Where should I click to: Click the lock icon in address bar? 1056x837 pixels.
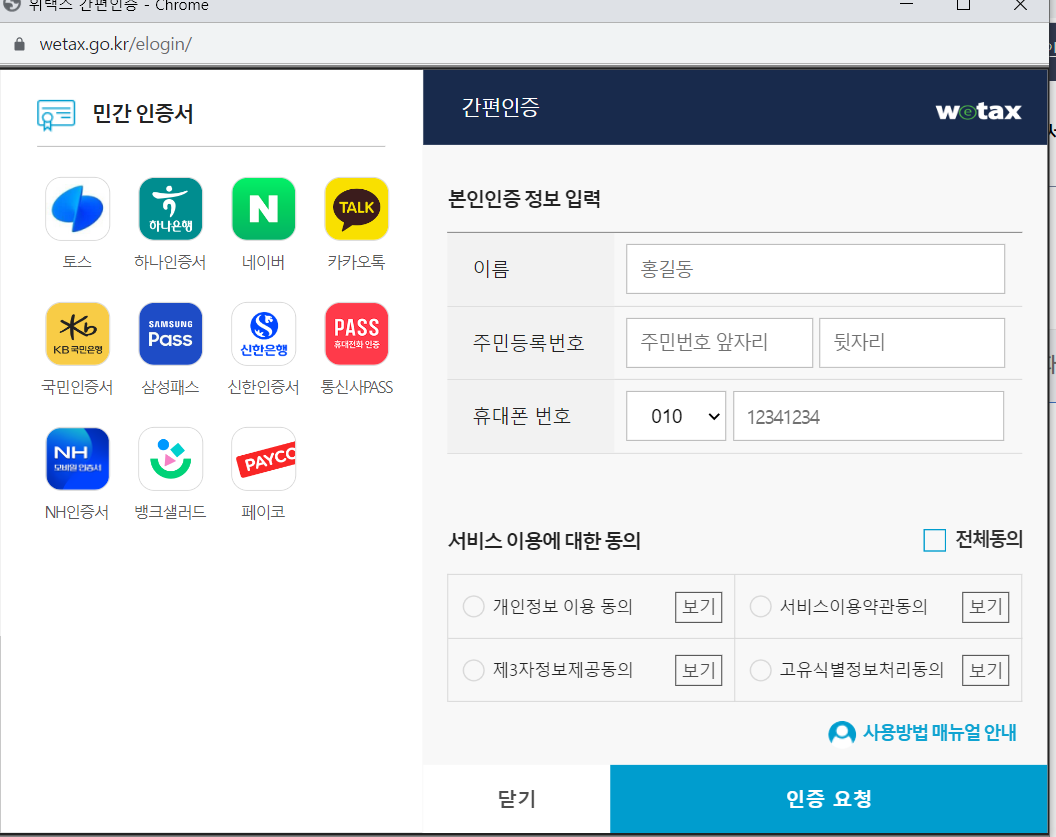tap(20, 44)
